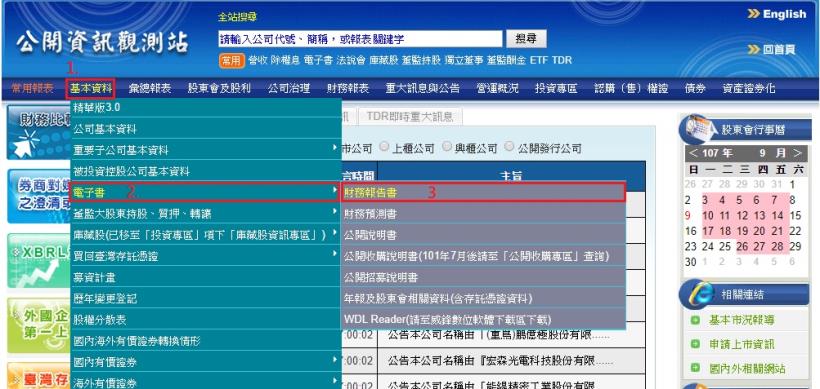Click the green plus icon beside 國內外相關網站
The image size is (820, 389).
point(695,368)
